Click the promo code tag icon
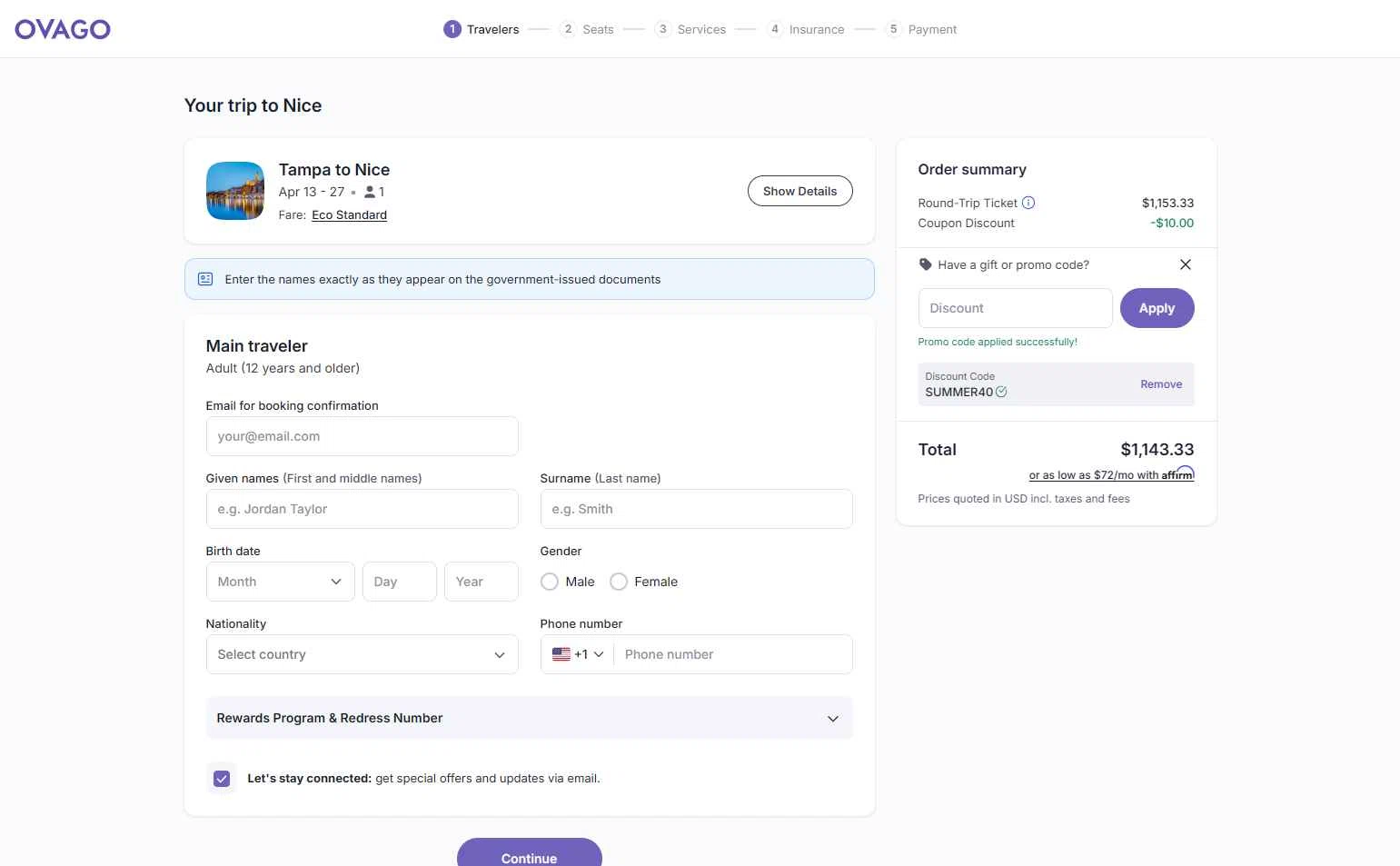 click(x=925, y=264)
